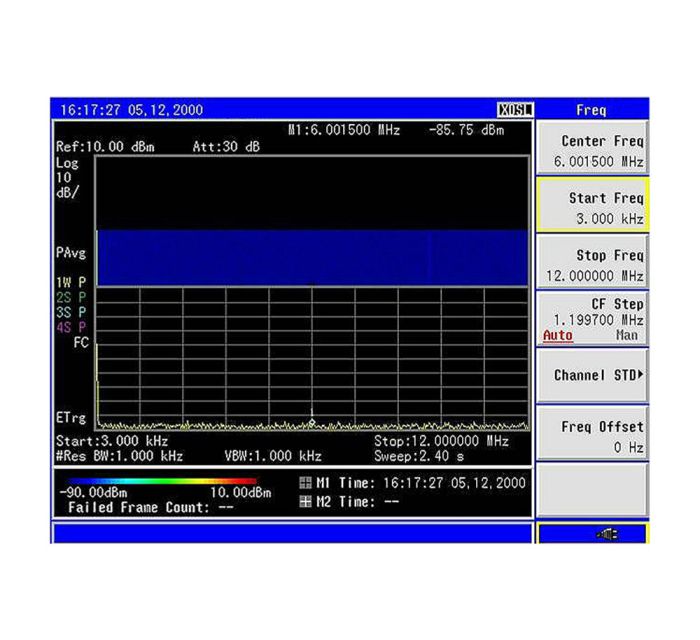Click the Sweep:2.40 s readout
Image resolution: width=700 pixels, height=640 pixels.
click(419, 456)
